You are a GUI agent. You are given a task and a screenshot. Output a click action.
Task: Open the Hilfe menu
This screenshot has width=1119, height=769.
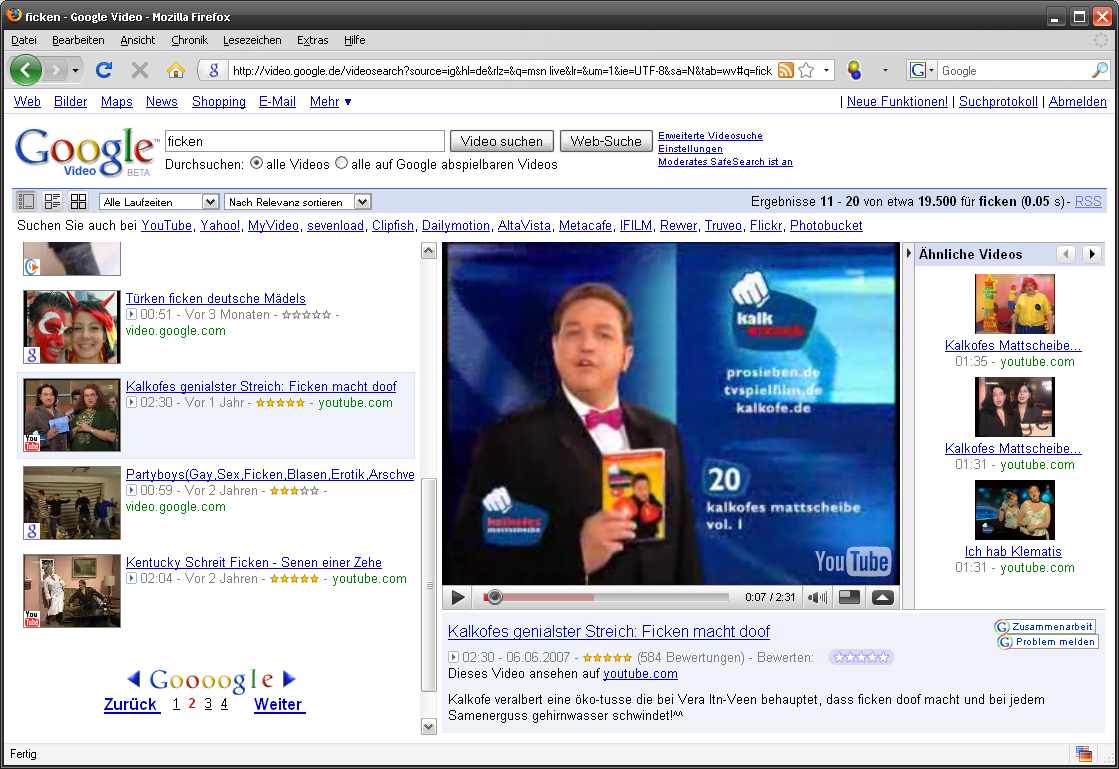355,40
